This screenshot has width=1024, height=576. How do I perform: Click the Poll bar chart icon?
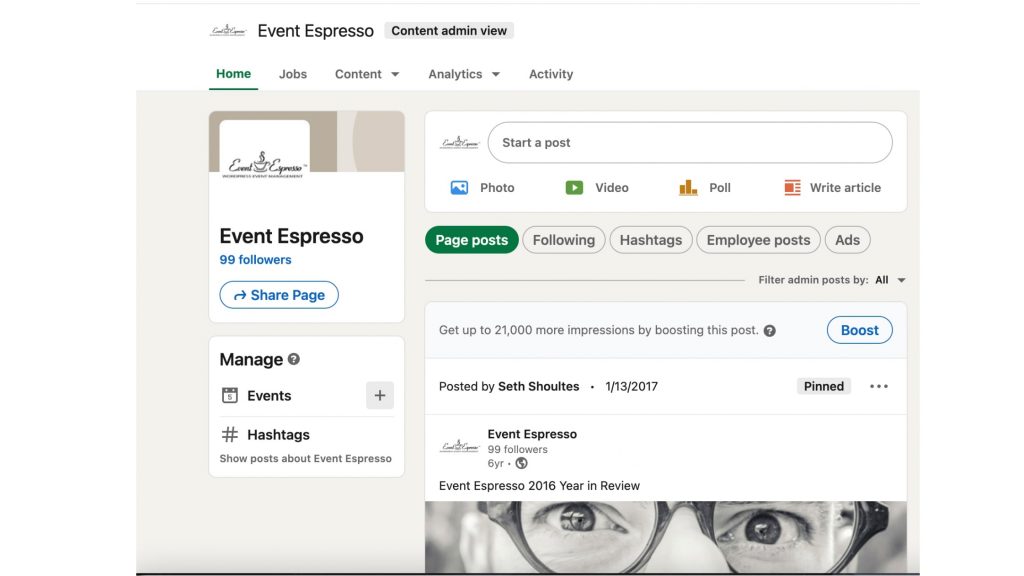(688, 188)
